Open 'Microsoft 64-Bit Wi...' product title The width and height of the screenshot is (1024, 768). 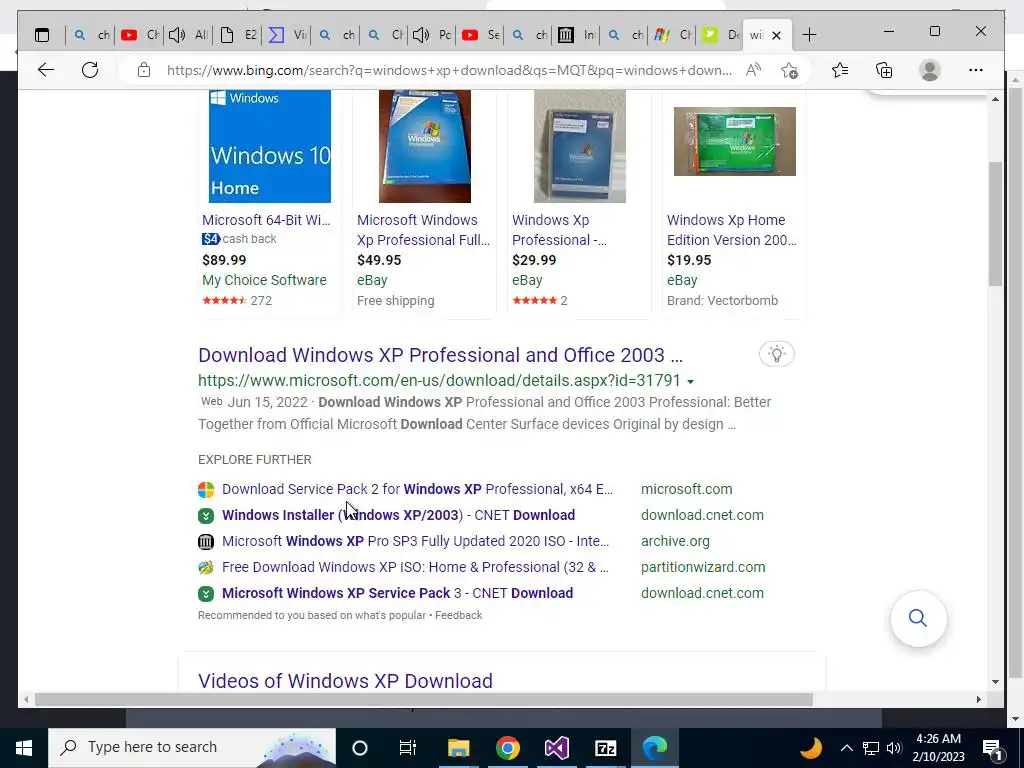(x=266, y=220)
